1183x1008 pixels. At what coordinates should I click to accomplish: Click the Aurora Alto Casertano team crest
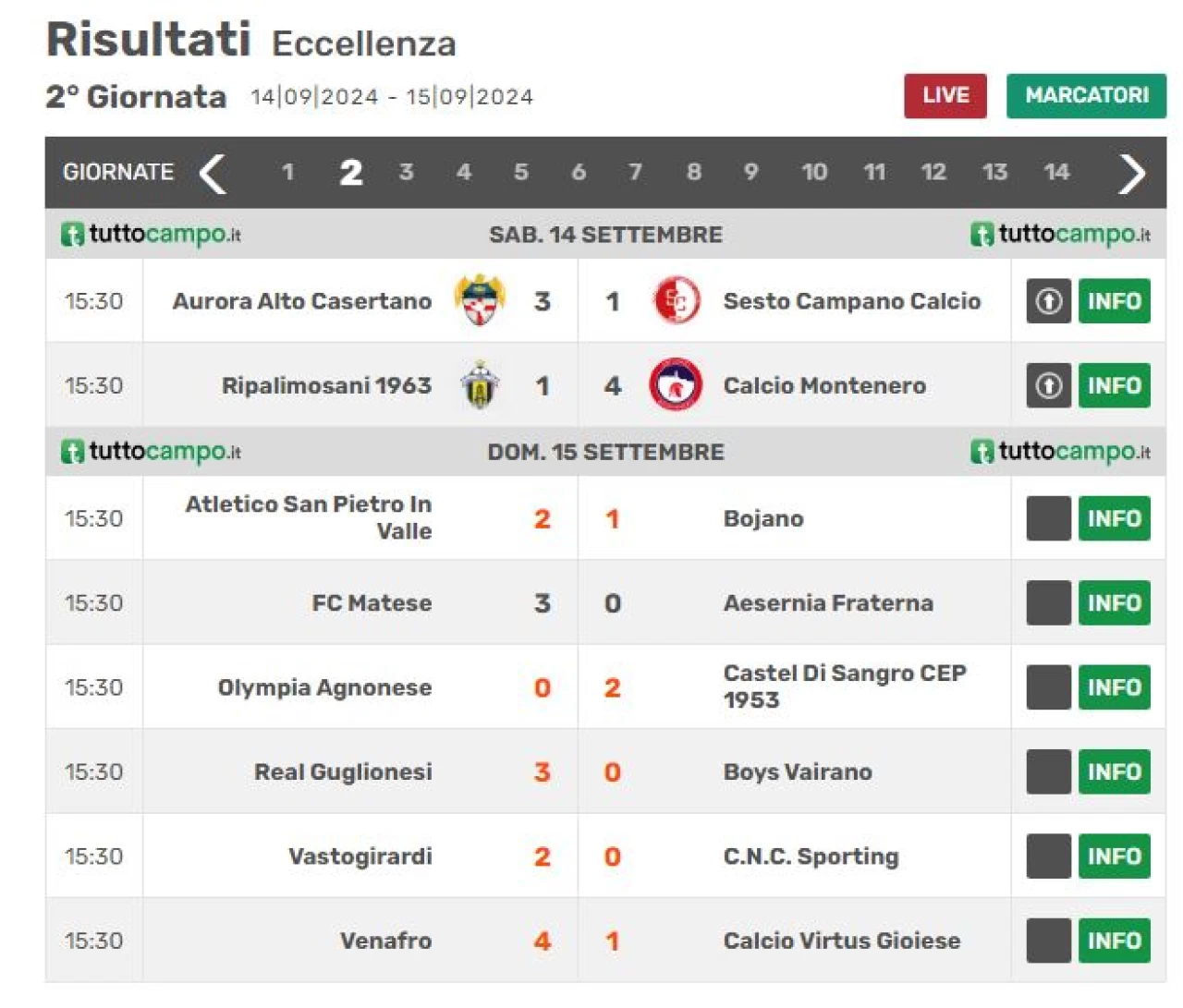tap(480, 300)
